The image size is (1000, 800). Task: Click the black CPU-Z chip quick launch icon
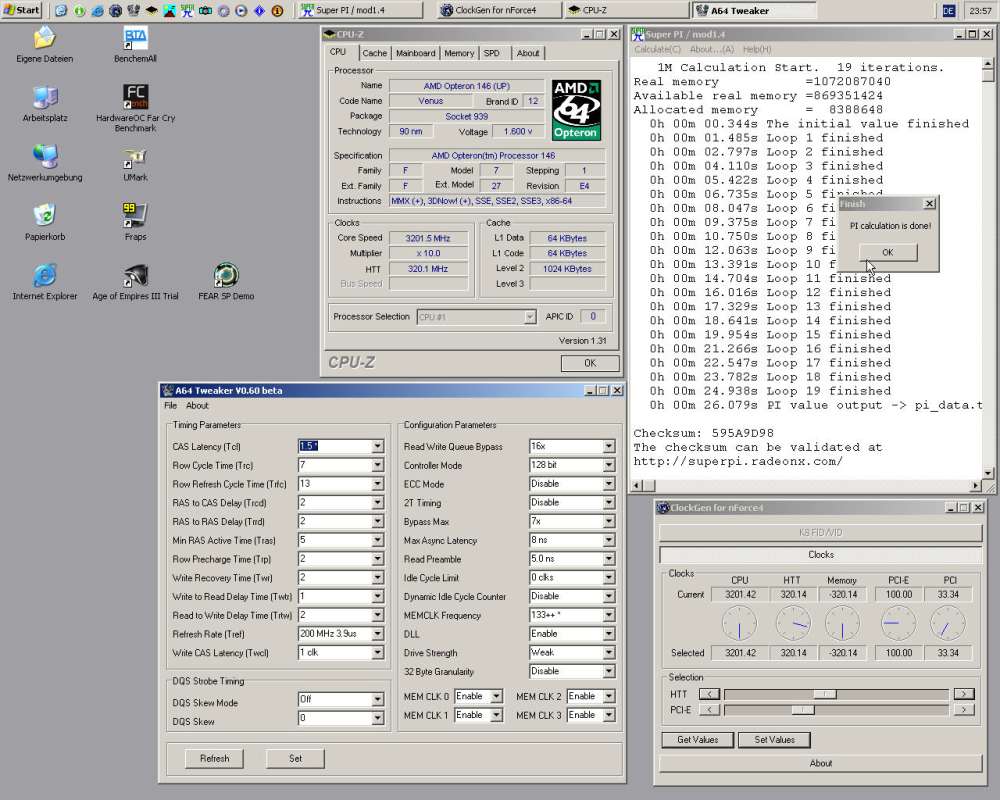(151, 11)
